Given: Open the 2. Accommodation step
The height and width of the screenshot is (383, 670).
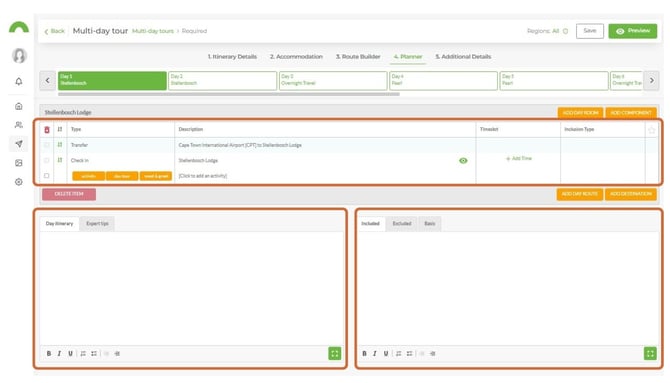Looking at the screenshot, I should coord(296,56).
